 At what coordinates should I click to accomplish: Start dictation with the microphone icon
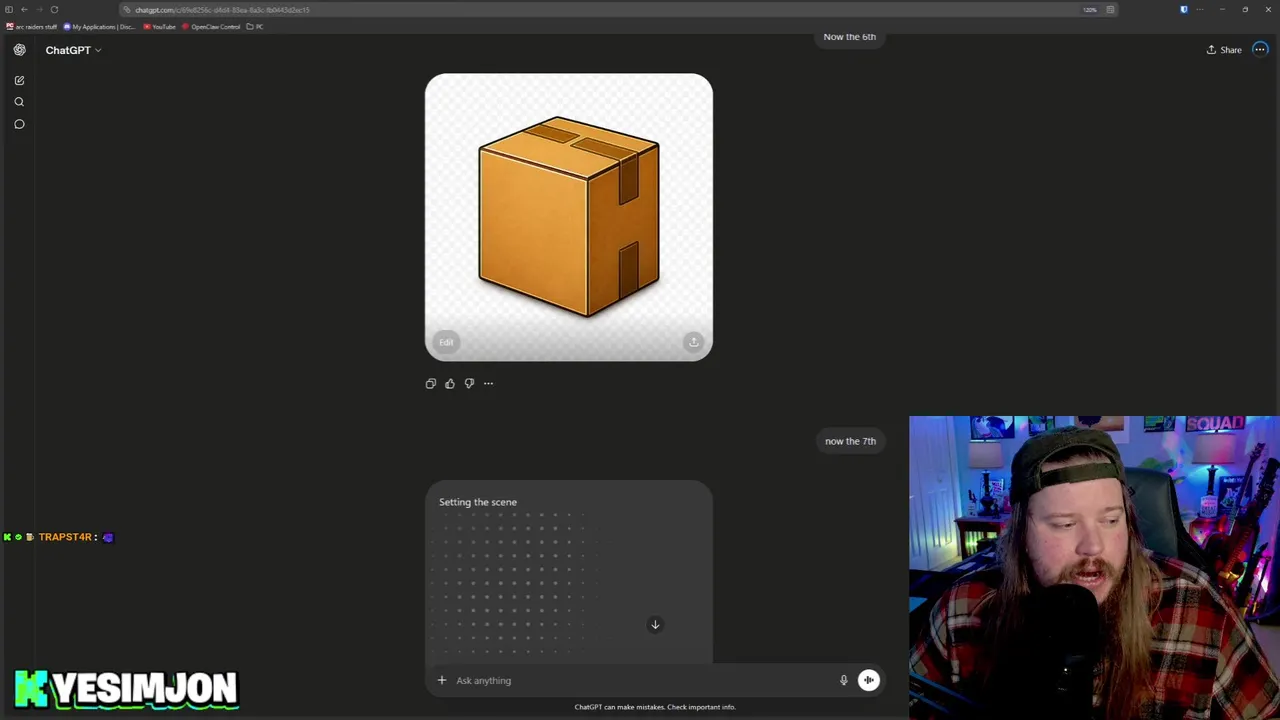(x=843, y=680)
